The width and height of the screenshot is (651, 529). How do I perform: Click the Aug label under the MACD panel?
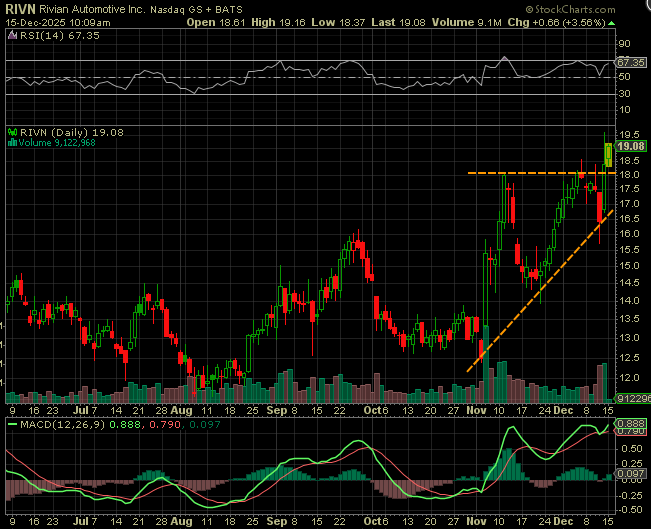pos(181,522)
